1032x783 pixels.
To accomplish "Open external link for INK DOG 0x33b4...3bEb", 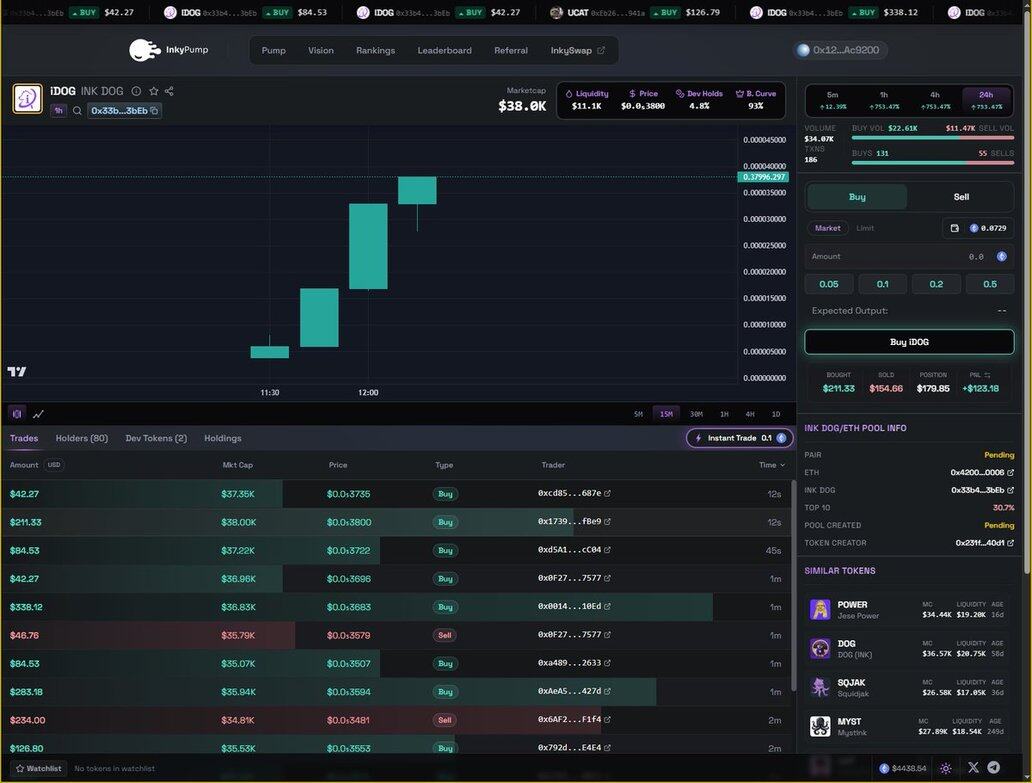I will [1010, 490].
